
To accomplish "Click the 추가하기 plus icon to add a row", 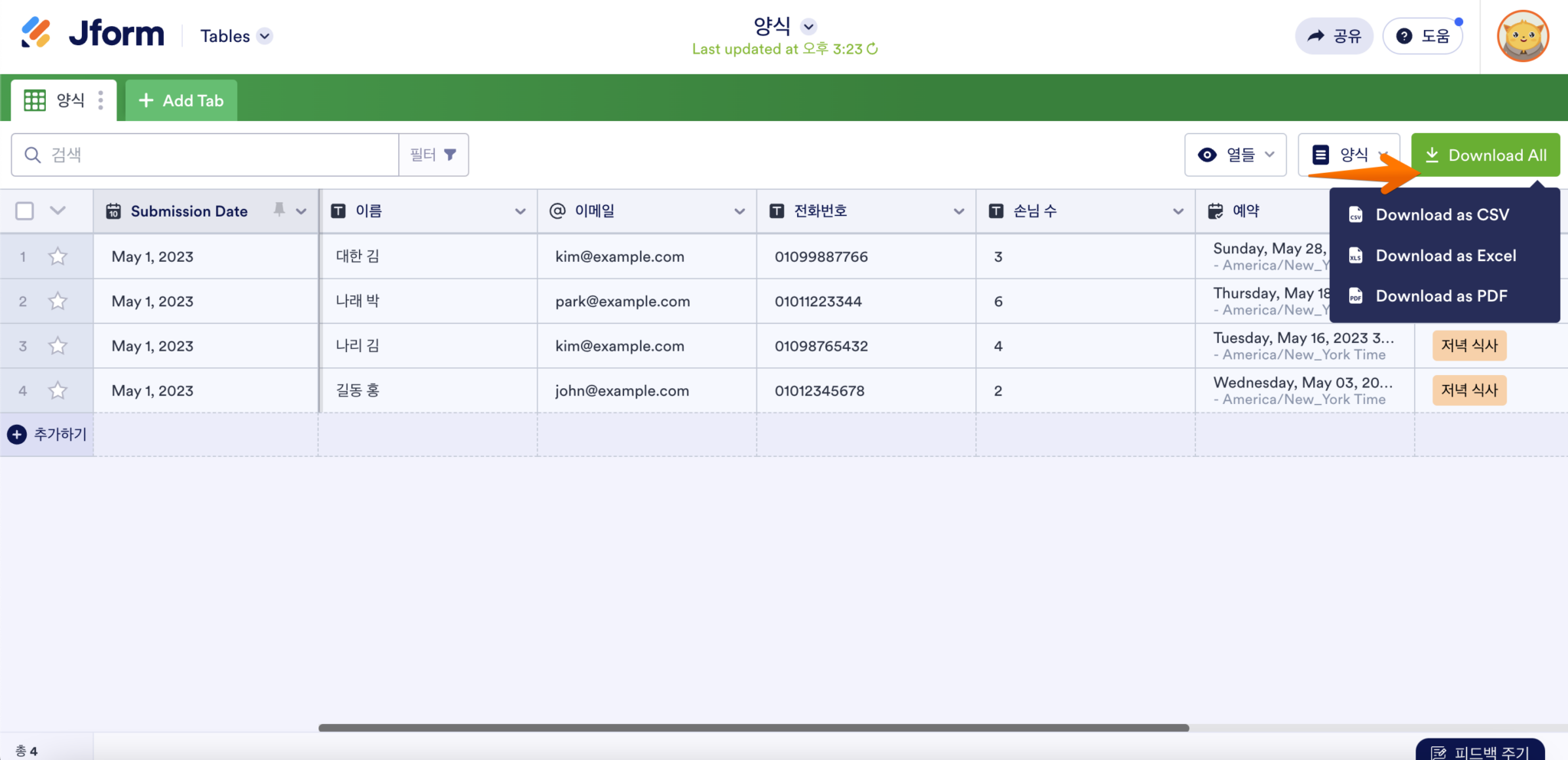I will point(16,434).
